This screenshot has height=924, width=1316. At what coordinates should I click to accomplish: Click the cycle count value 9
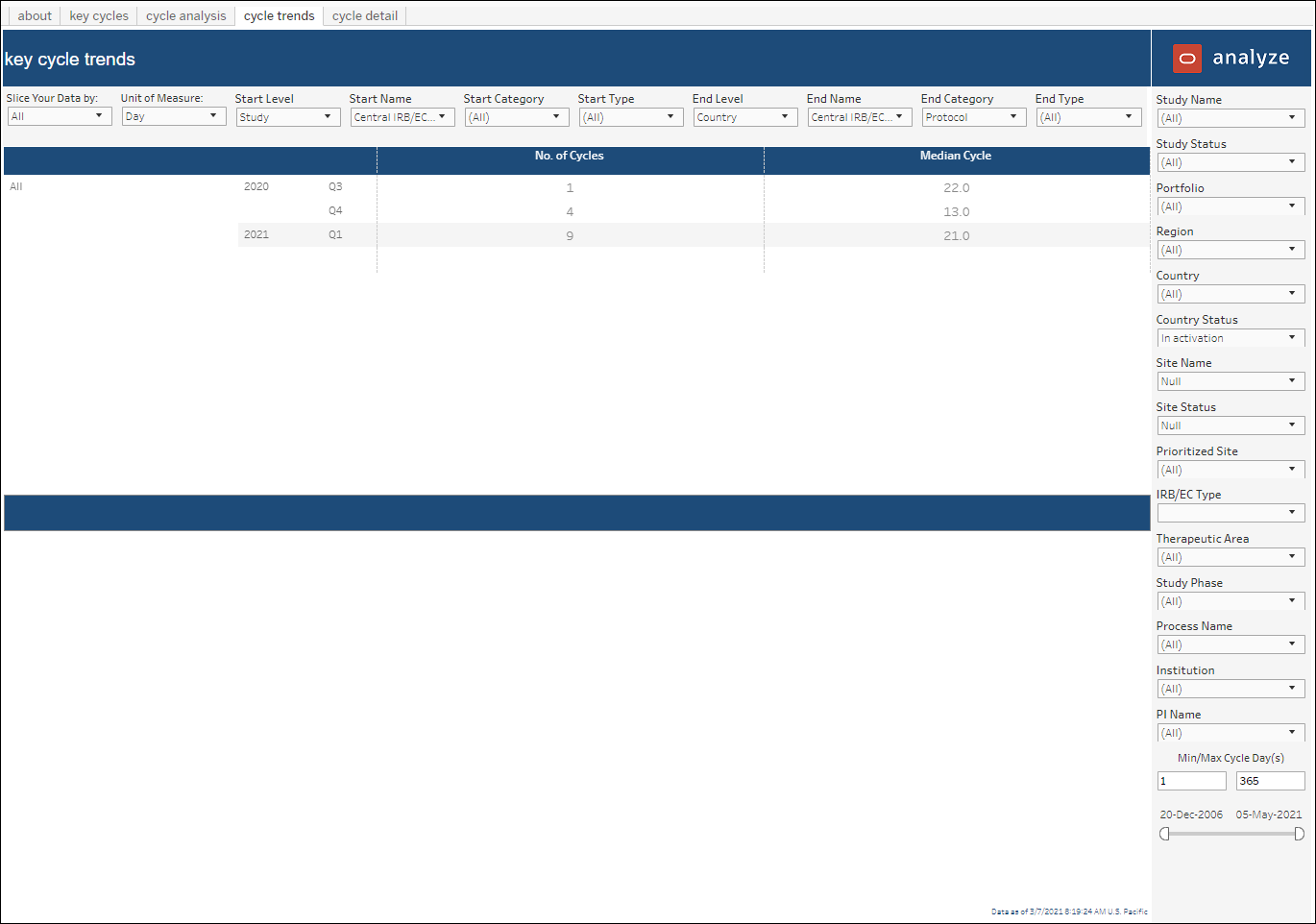click(x=570, y=236)
